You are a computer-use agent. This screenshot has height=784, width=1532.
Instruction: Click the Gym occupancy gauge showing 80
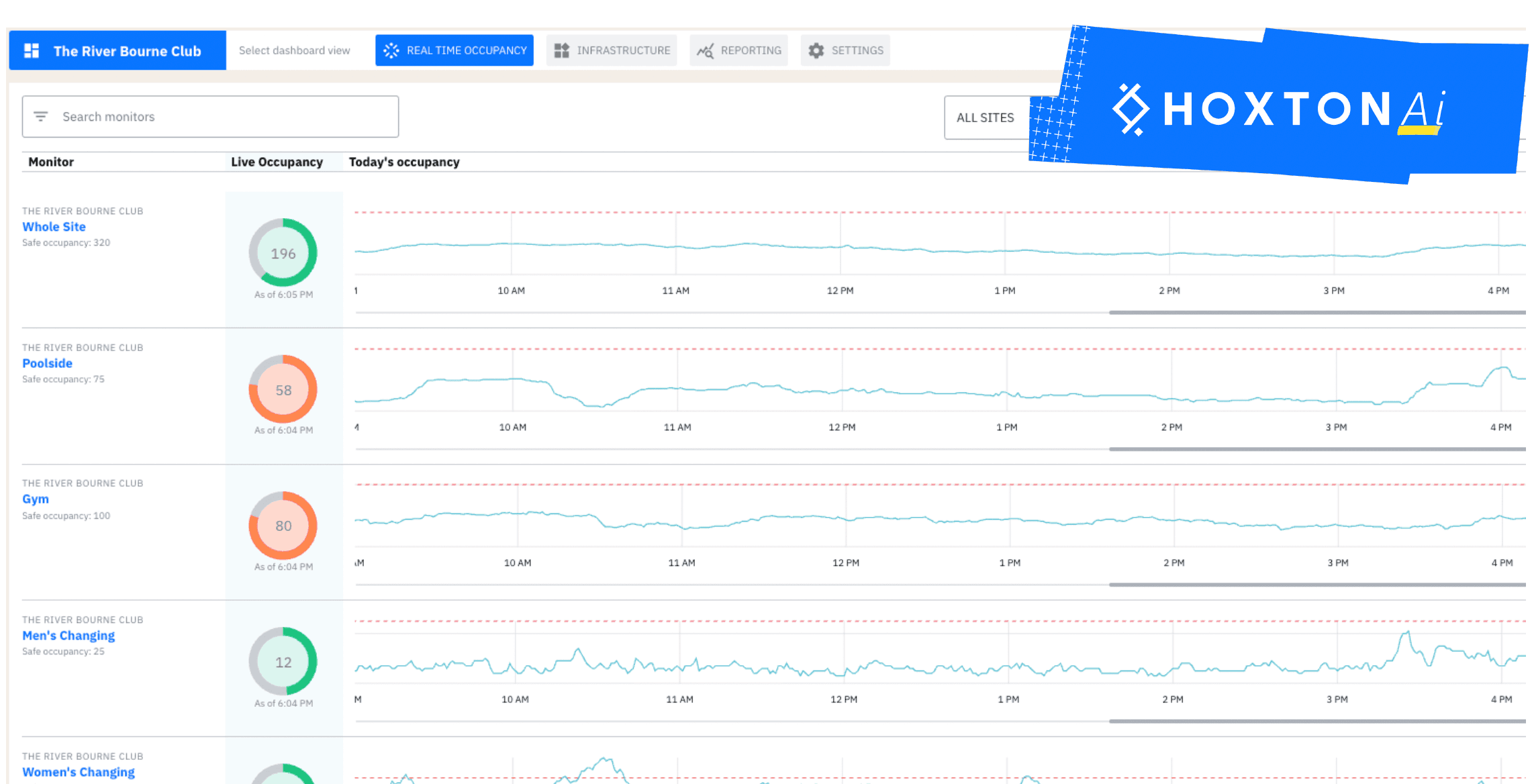(283, 526)
